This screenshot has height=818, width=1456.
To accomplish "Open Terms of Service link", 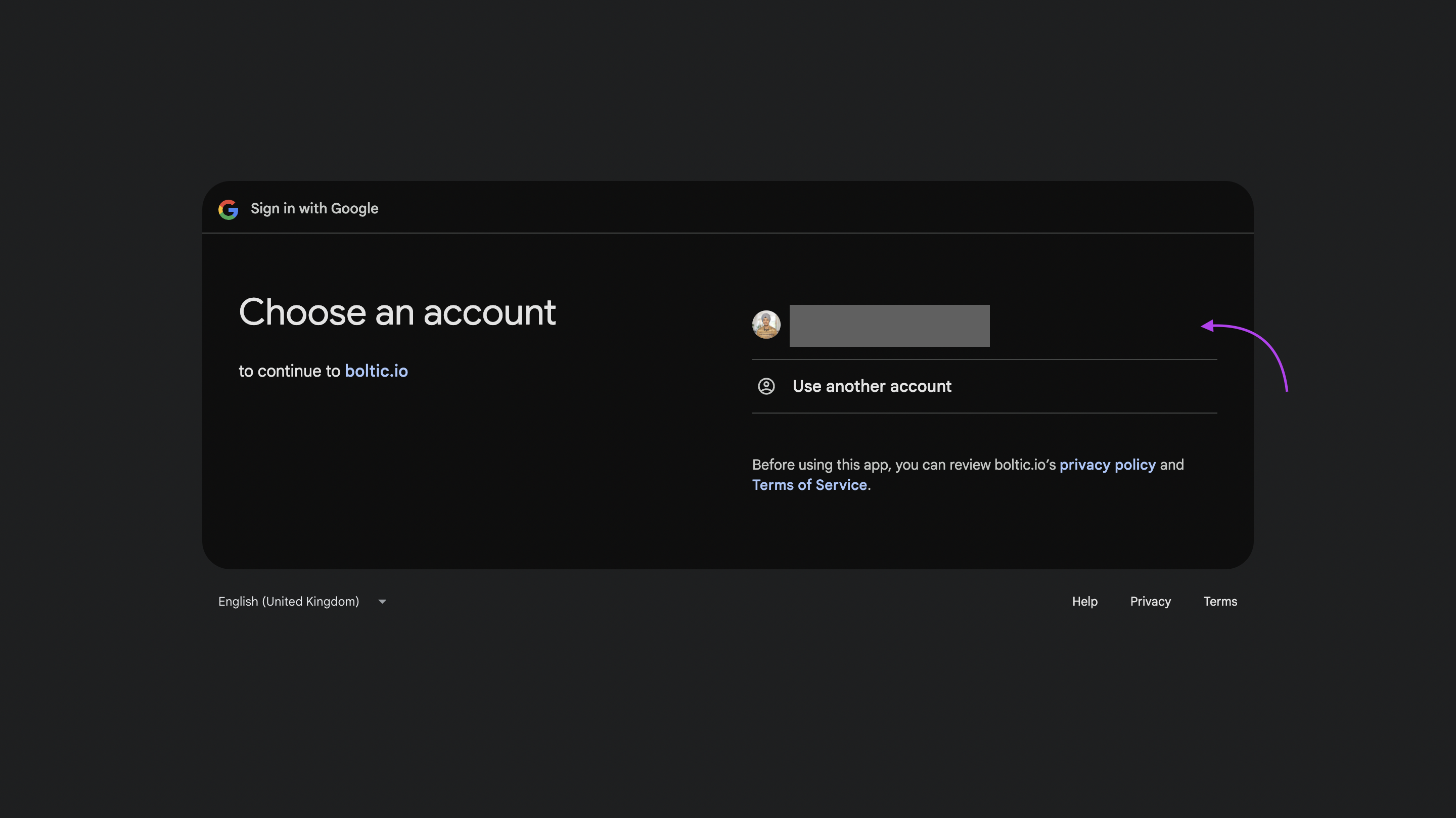I will (809, 485).
